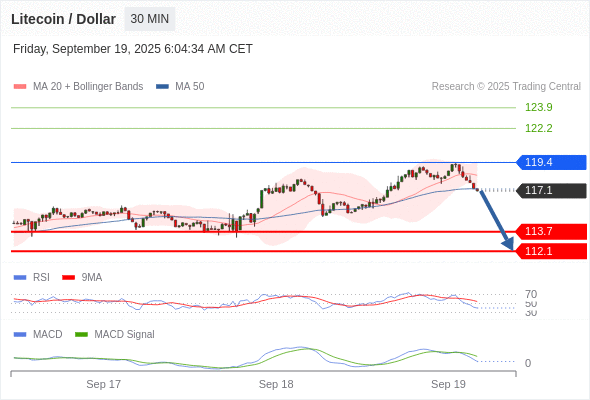
Task: Click the Sep 18 date axis label
Action: (x=276, y=384)
